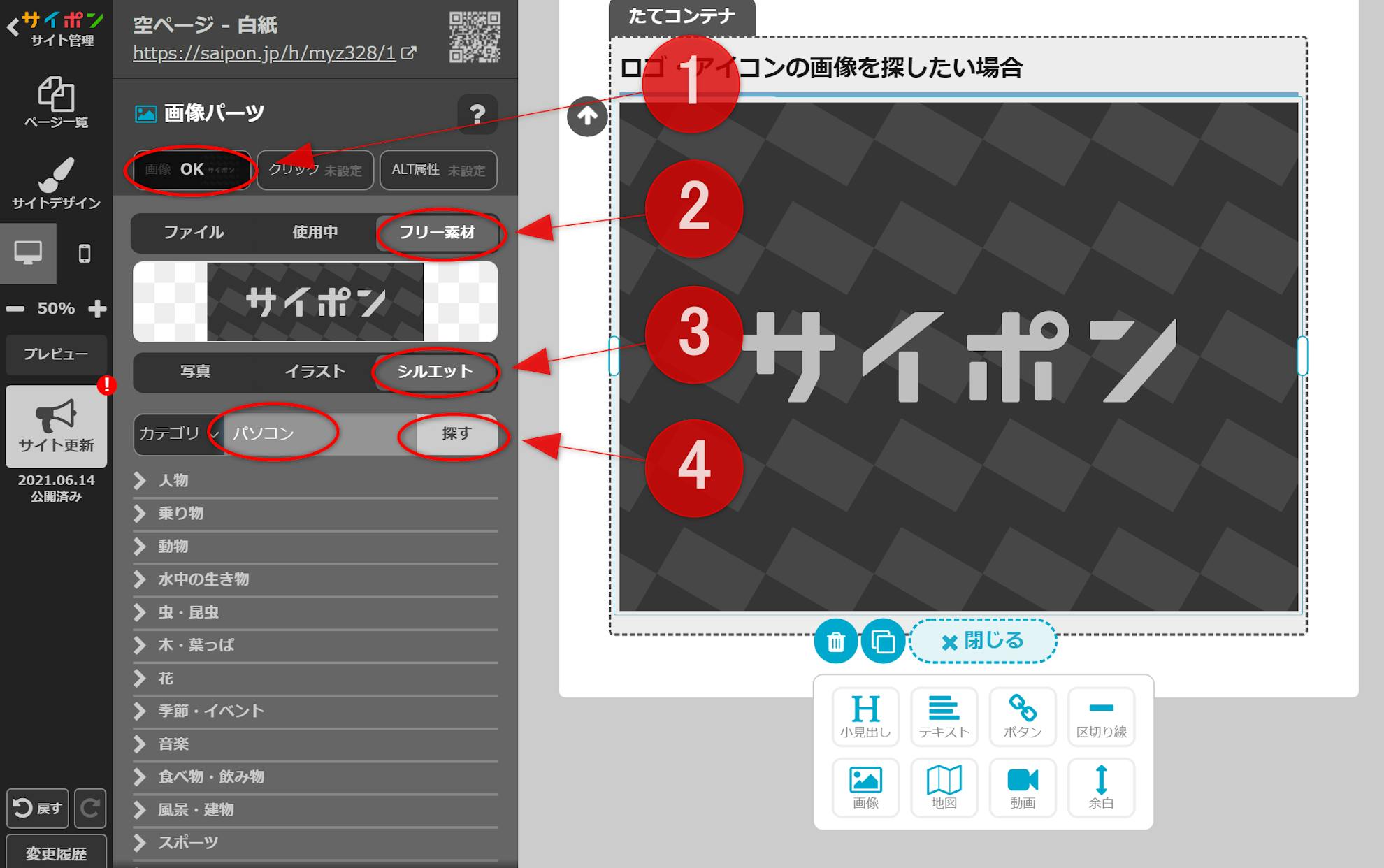Expand the 木・葉っぱ category
This screenshot has width=1384, height=868.
[x=315, y=645]
